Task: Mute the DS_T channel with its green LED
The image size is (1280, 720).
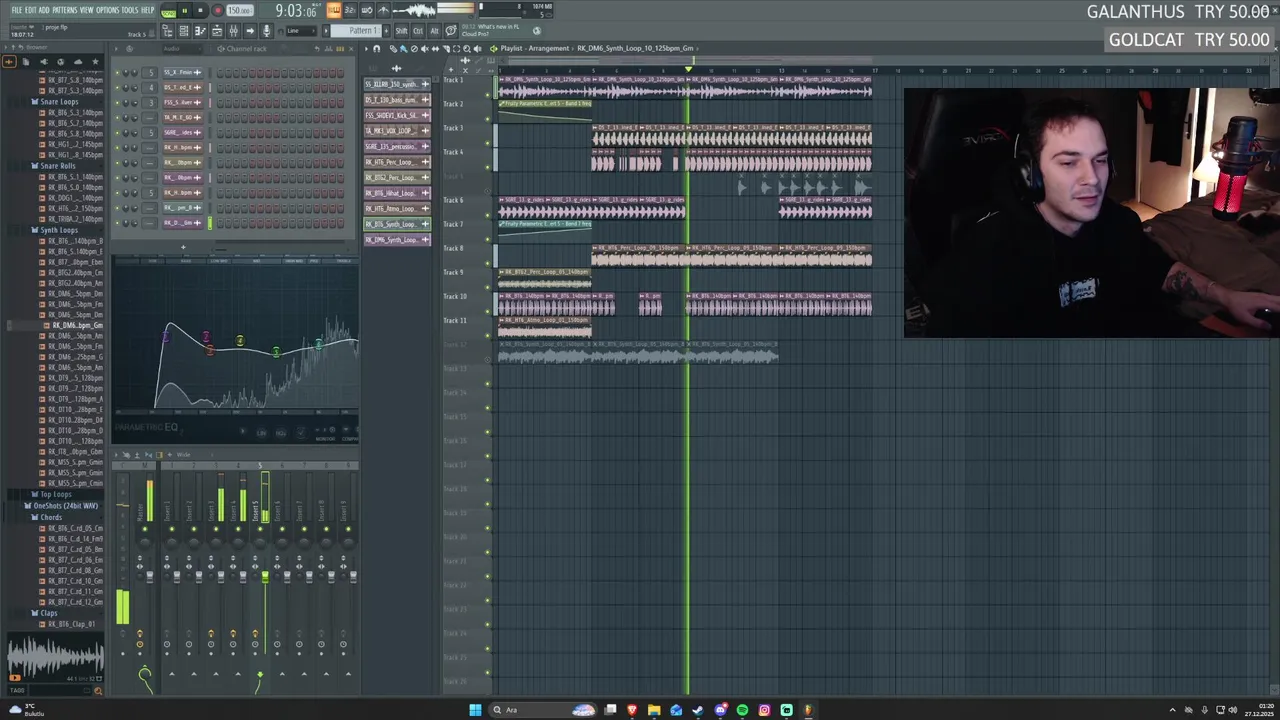Action: click(x=118, y=87)
